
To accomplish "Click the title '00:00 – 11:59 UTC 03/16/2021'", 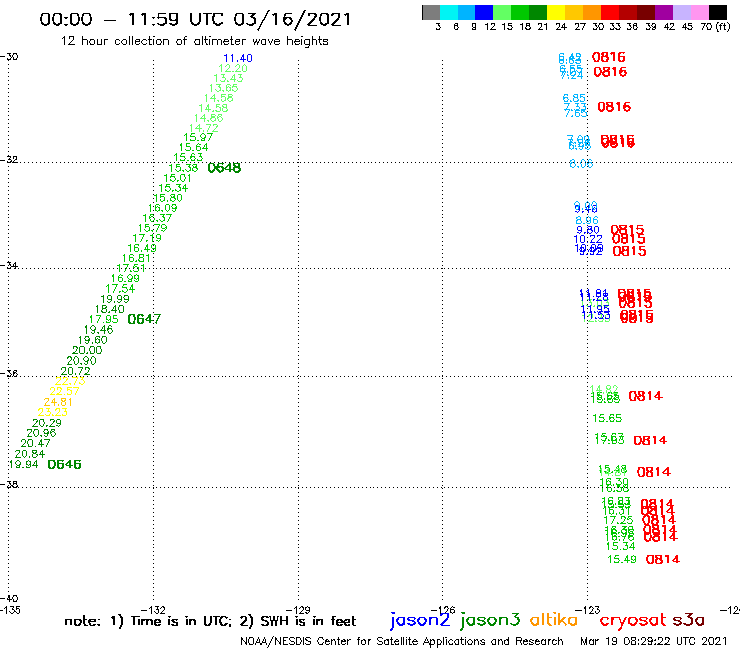I will pos(195,19).
